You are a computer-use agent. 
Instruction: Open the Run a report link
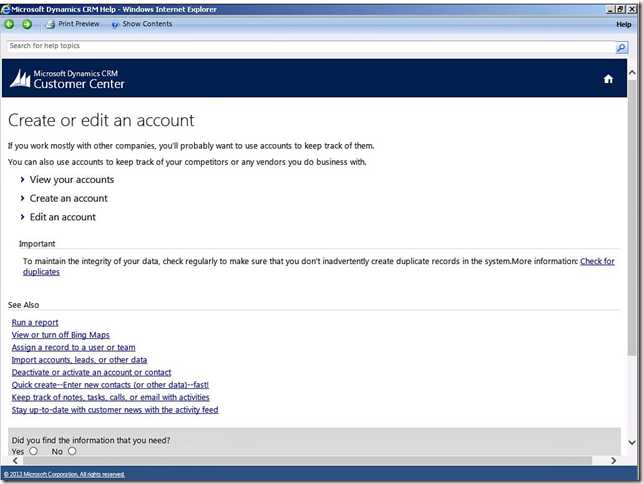(35, 323)
